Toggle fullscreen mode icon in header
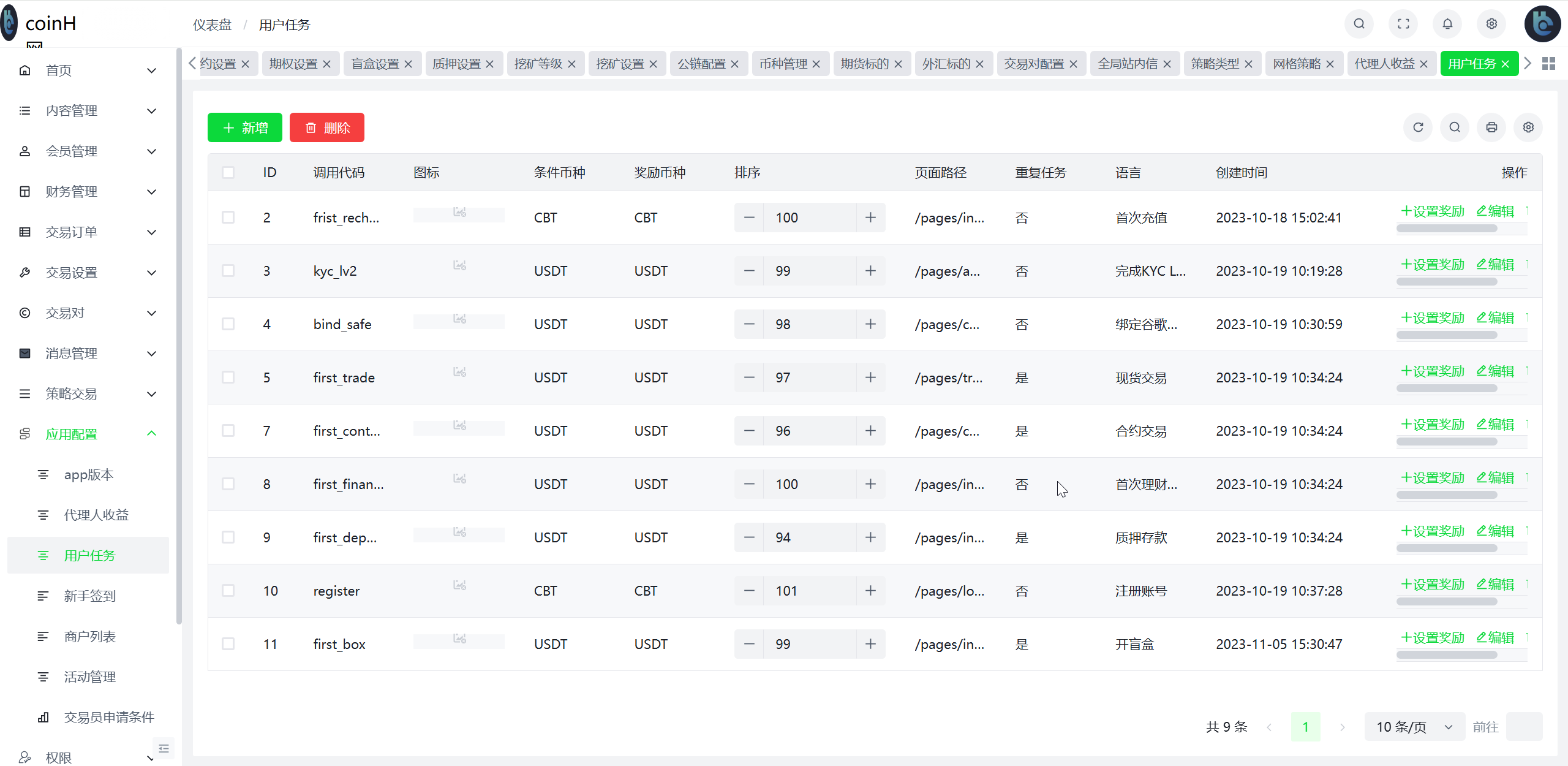This screenshot has height=766, width=1568. [x=1403, y=24]
